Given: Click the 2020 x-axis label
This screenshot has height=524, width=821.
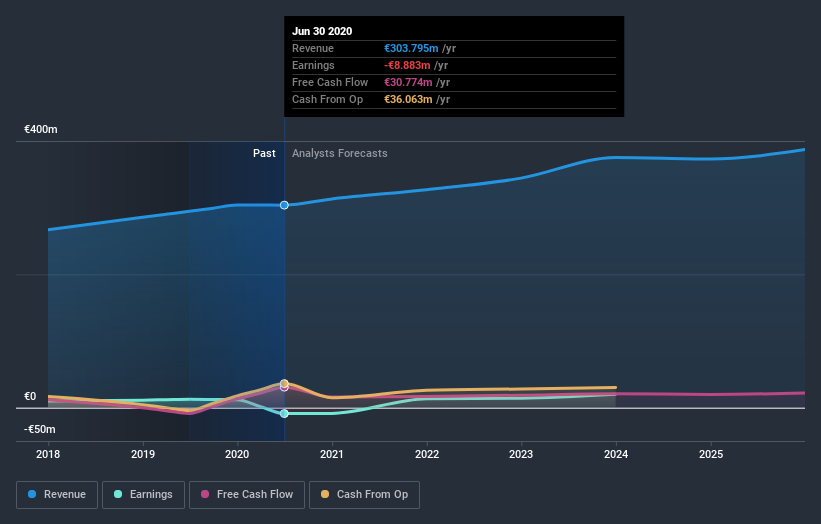Looking at the screenshot, I should (237, 454).
